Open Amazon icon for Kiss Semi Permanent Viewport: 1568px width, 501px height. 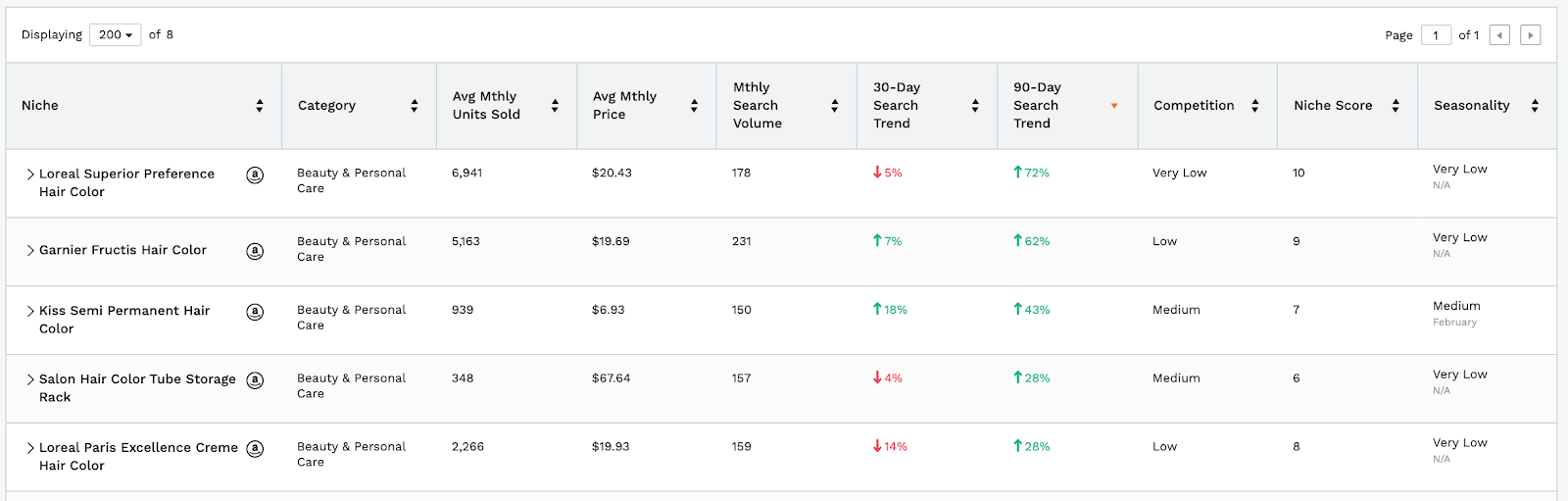(x=255, y=313)
